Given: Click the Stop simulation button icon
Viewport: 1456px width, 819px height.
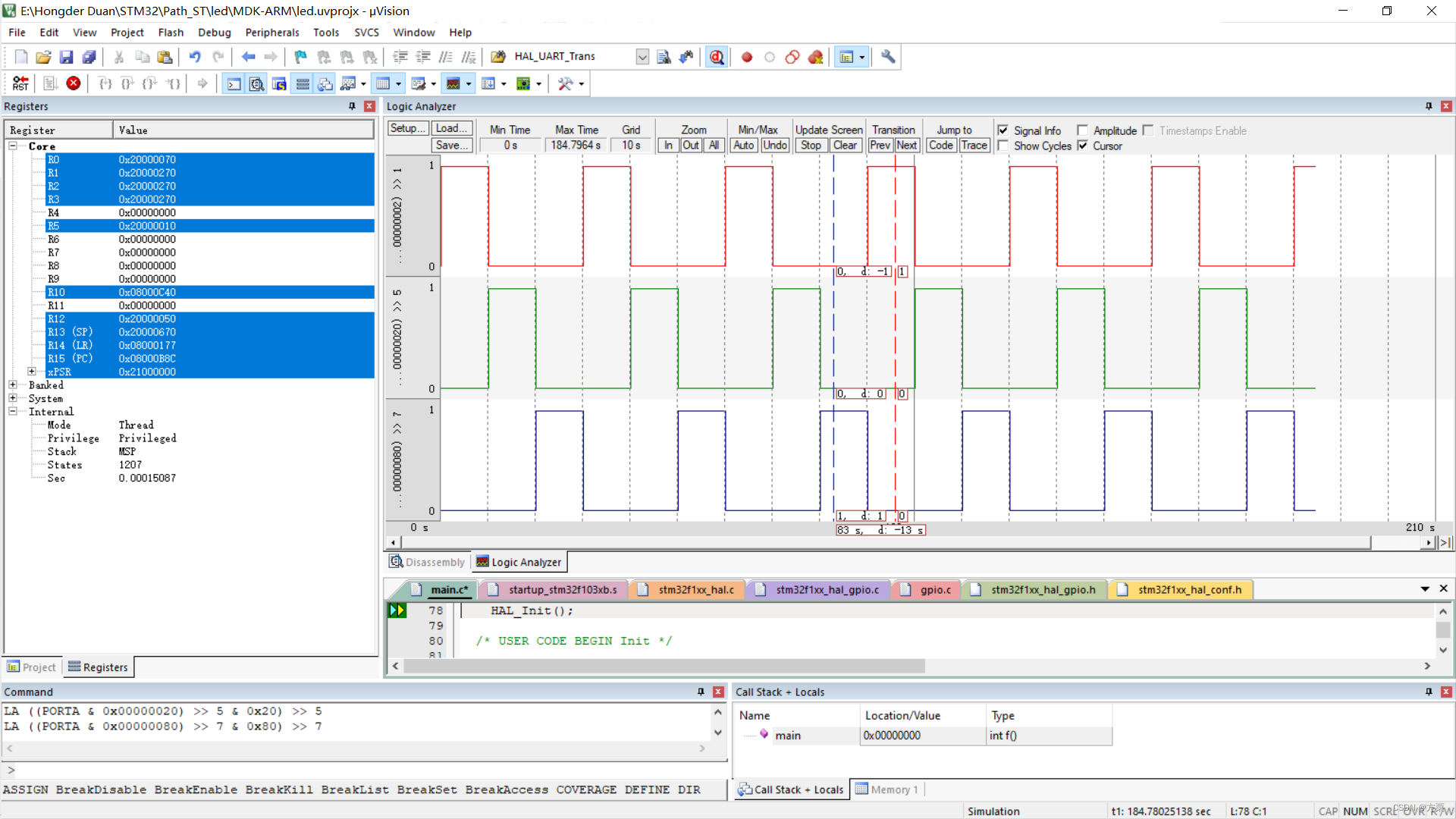Looking at the screenshot, I should pyautogui.click(x=74, y=83).
